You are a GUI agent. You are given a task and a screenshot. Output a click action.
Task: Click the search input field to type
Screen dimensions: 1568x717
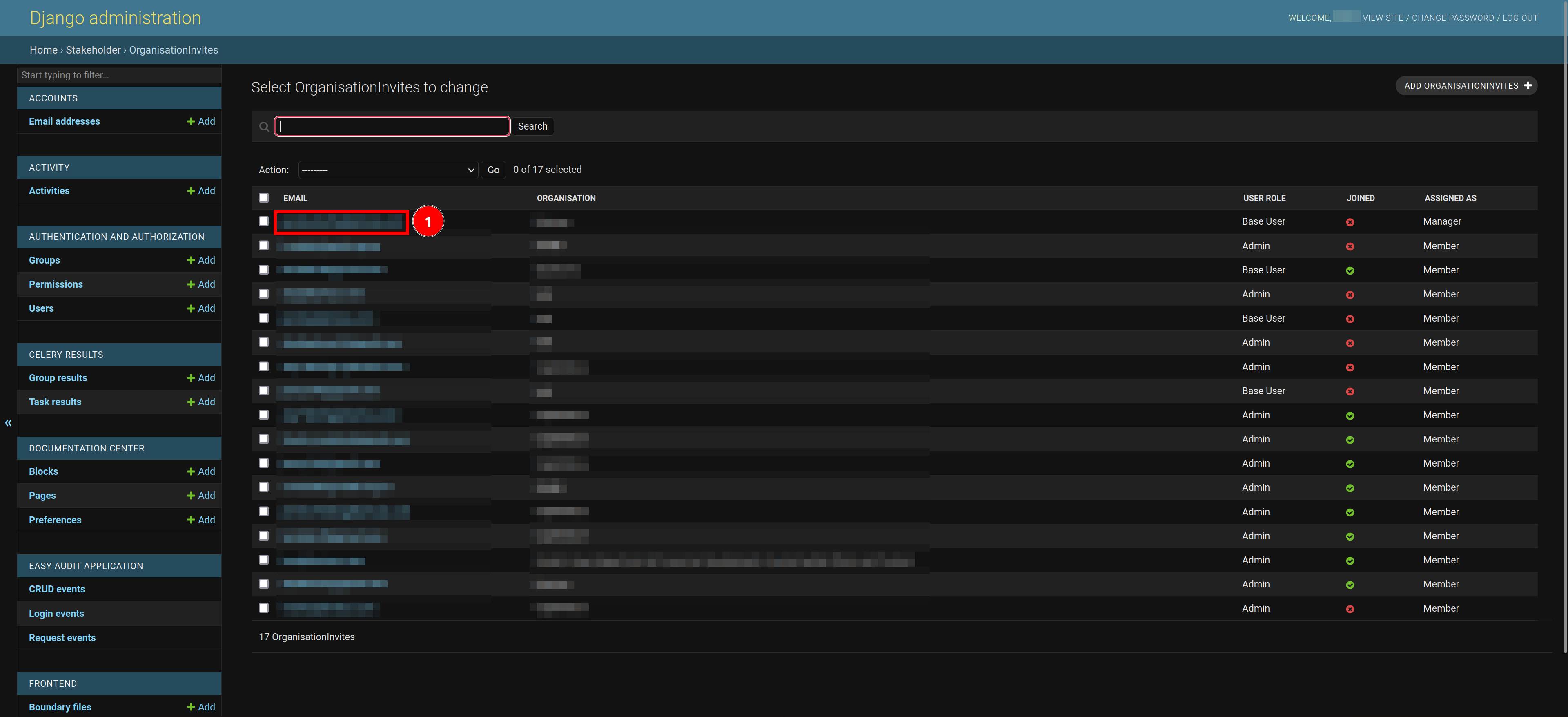[392, 125]
